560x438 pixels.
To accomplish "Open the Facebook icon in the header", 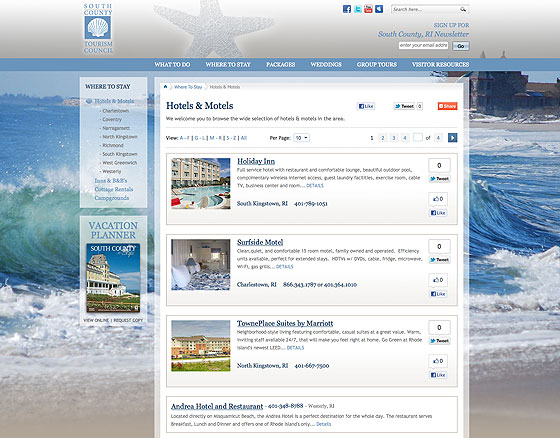I will [347, 9].
